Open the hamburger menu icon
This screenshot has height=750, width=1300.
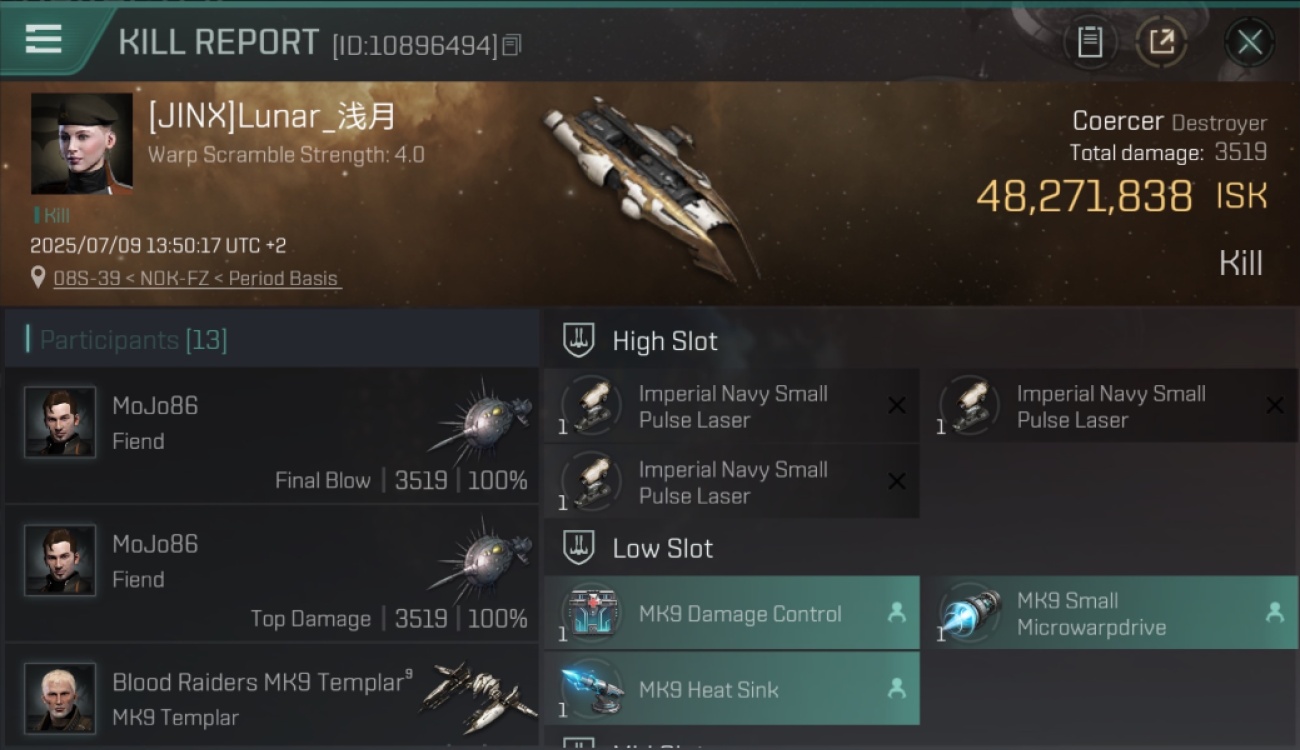[43, 40]
